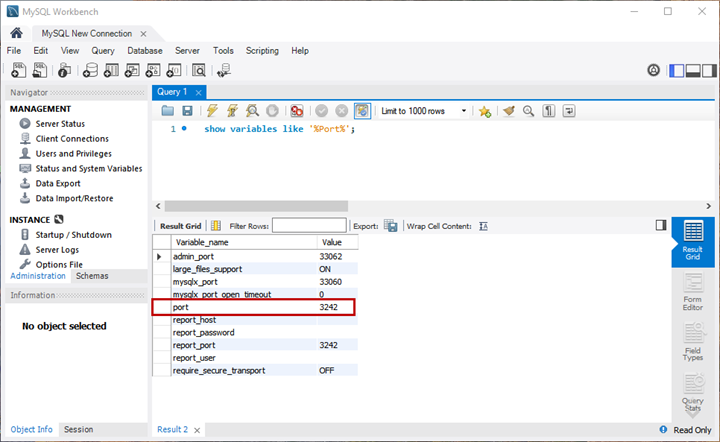720x442 pixels.
Task: Open the Server menu
Action: click(x=187, y=50)
